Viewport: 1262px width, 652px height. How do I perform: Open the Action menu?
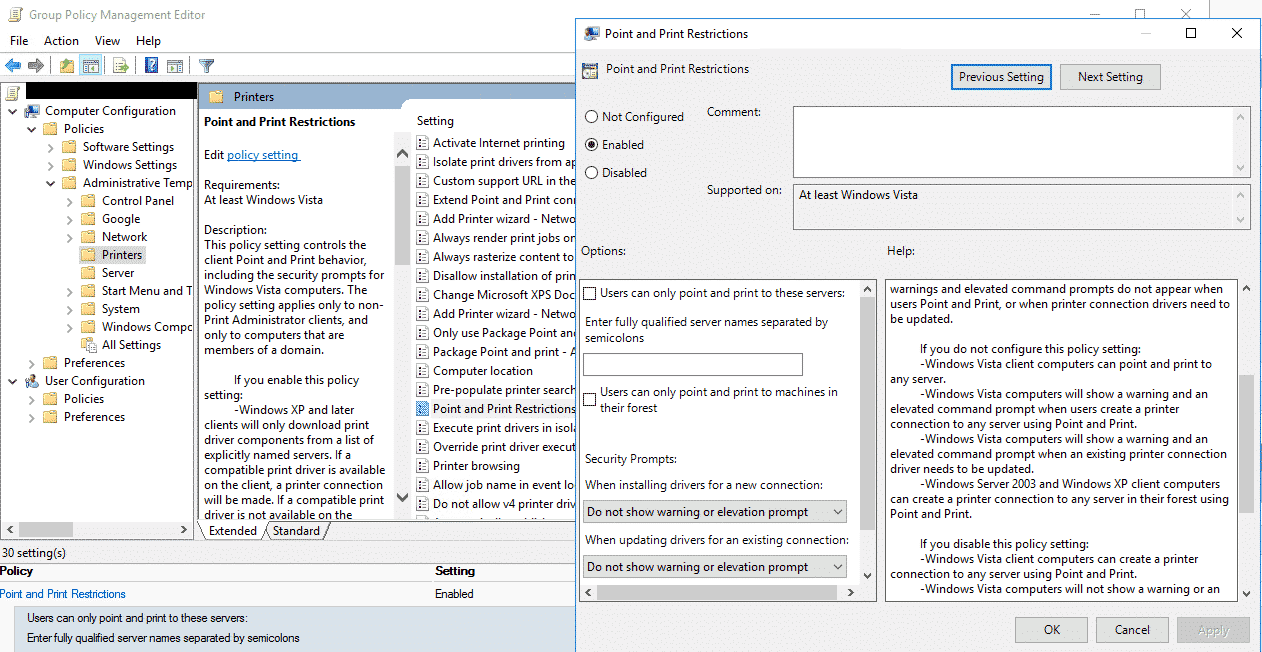pyautogui.click(x=61, y=41)
